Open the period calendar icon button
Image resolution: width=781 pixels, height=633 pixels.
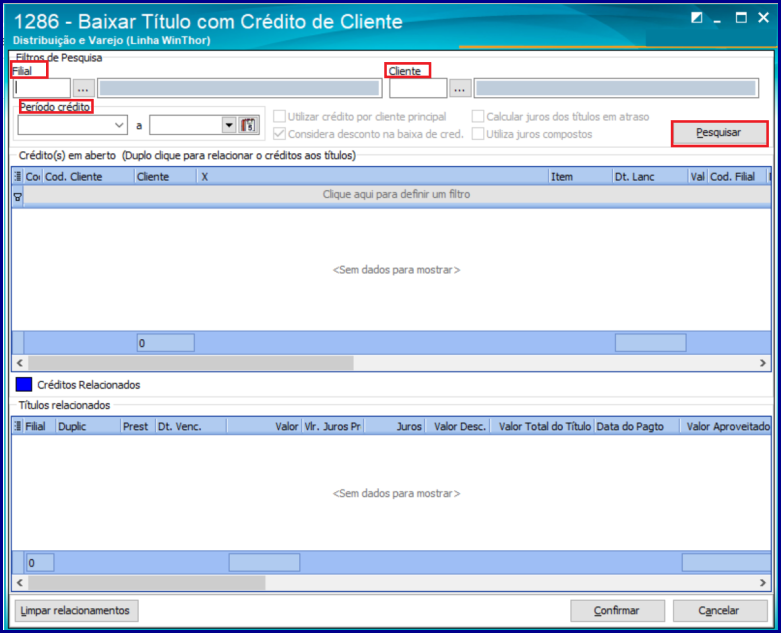pyautogui.click(x=249, y=125)
